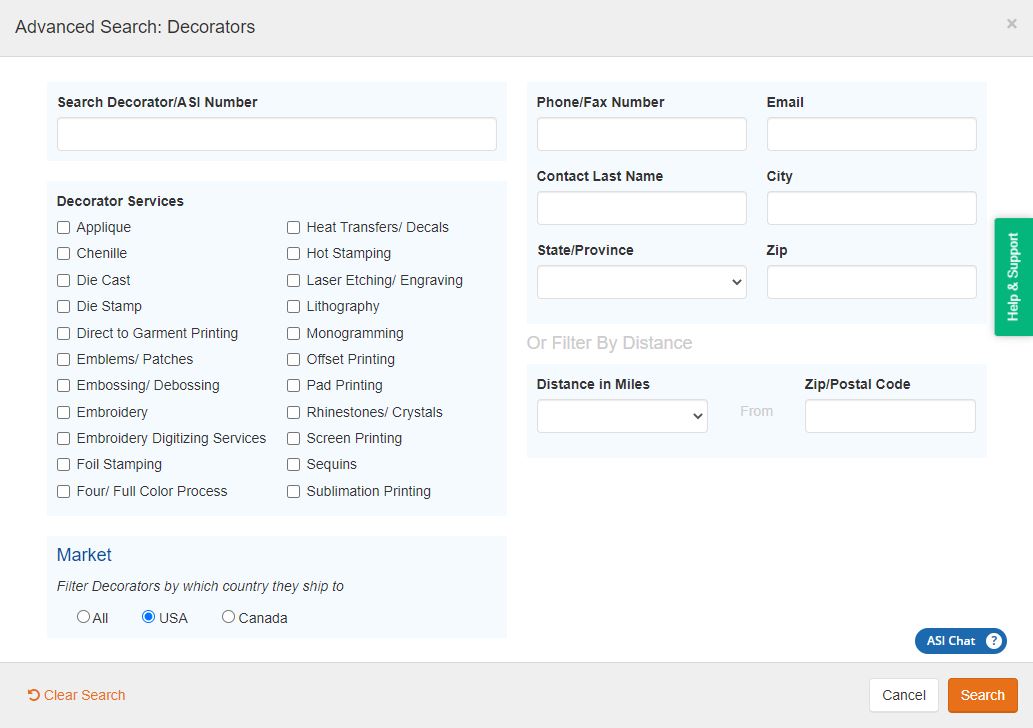Click the orange Search button
1033x728 pixels.
coord(982,695)
